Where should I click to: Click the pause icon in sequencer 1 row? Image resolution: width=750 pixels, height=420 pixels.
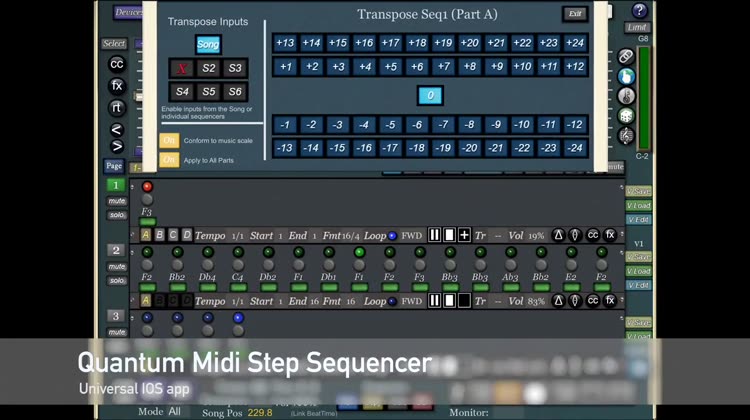pyautogui.click(x=434, y=235)
